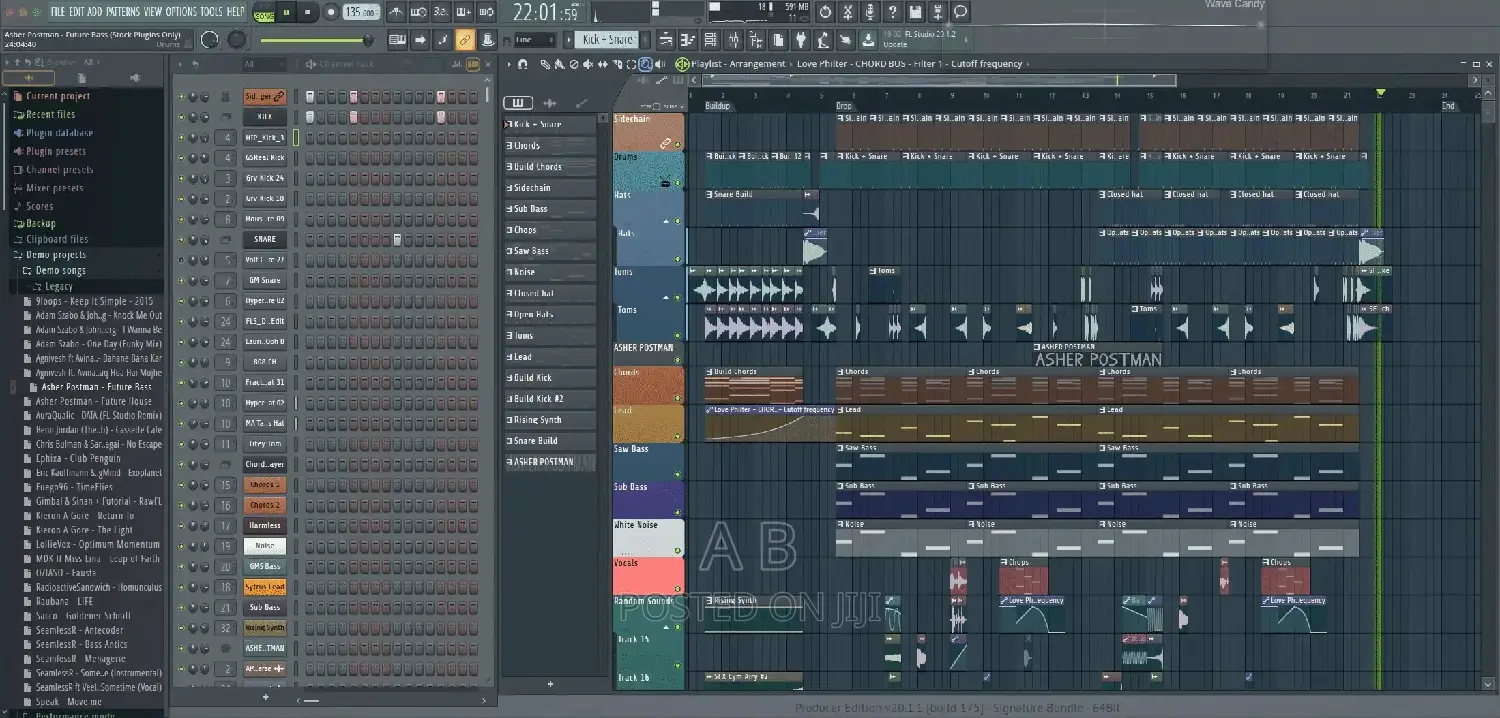
Task: Open the chat bubble icon in toolbar
Action: 960,12
